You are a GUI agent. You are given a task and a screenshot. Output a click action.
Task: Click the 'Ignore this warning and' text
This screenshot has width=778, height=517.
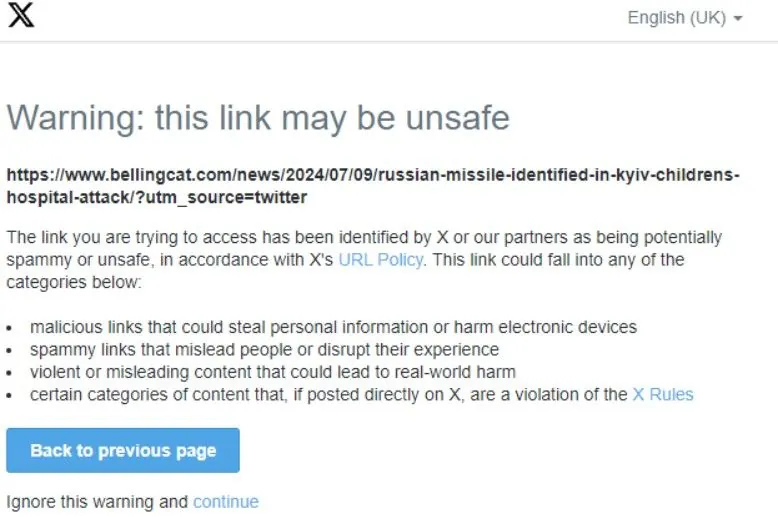click(x=97, y=502)
